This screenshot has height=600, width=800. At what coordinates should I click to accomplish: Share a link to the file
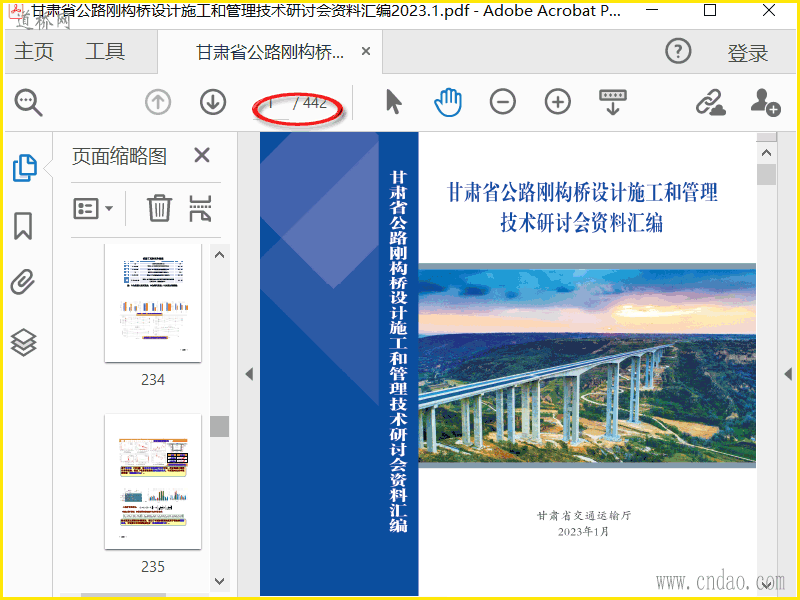pos(711,102)
